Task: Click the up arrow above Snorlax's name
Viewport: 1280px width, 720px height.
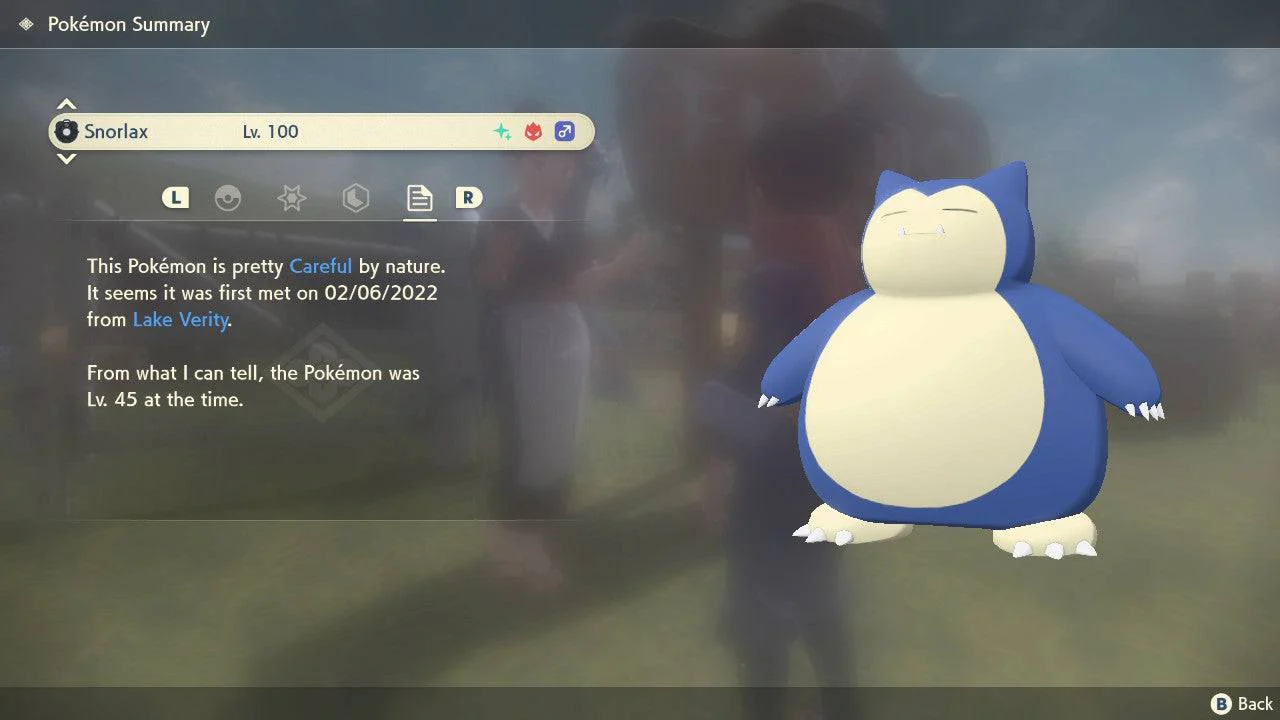Action: point(66,104)
